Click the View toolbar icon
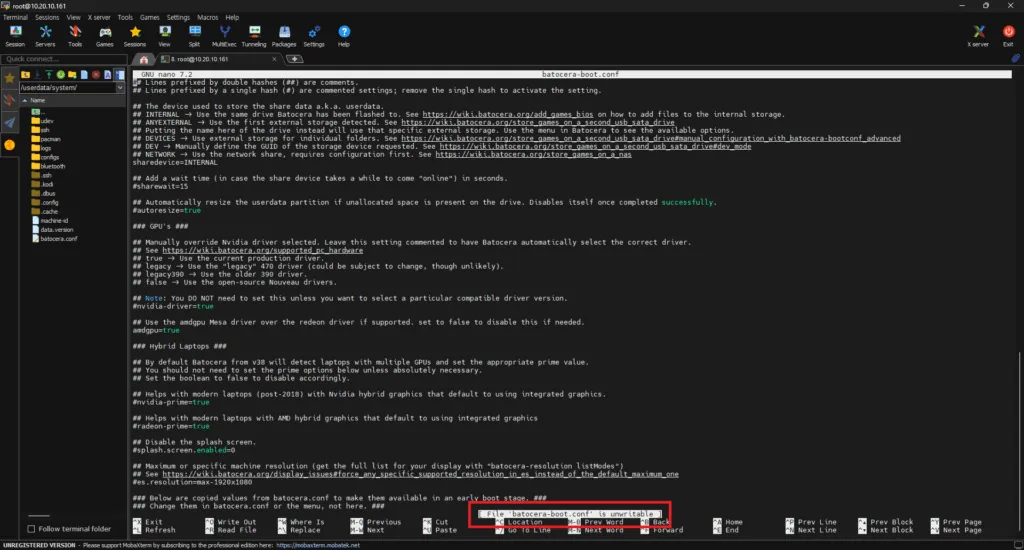The width and height of the screenshot is (1024, 550). 165,36
